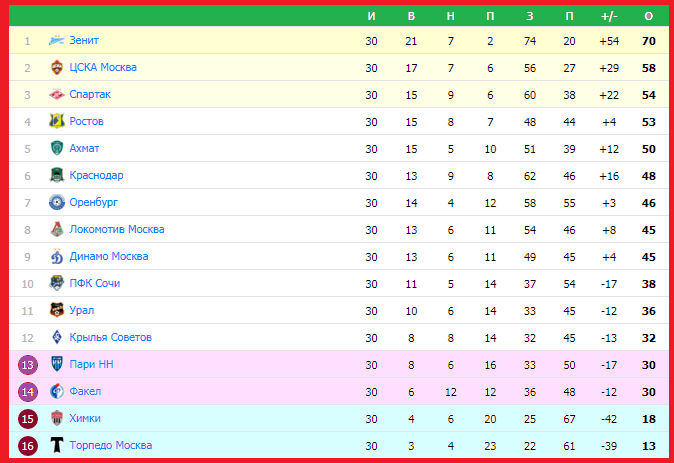This screenshot has height=463, width=674.
Task: Click the dark red position 16 badge
Action: point(28,446)
